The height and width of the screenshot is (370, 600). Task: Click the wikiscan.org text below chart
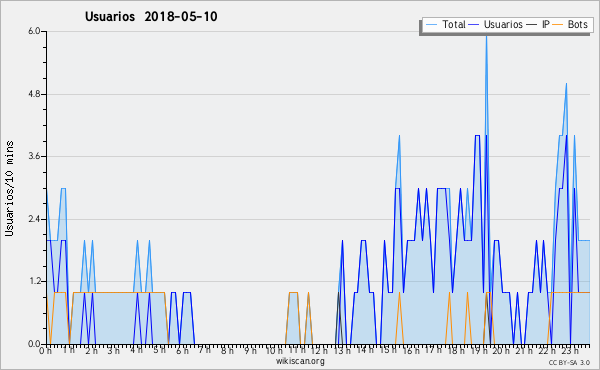(x=300, y=361)
